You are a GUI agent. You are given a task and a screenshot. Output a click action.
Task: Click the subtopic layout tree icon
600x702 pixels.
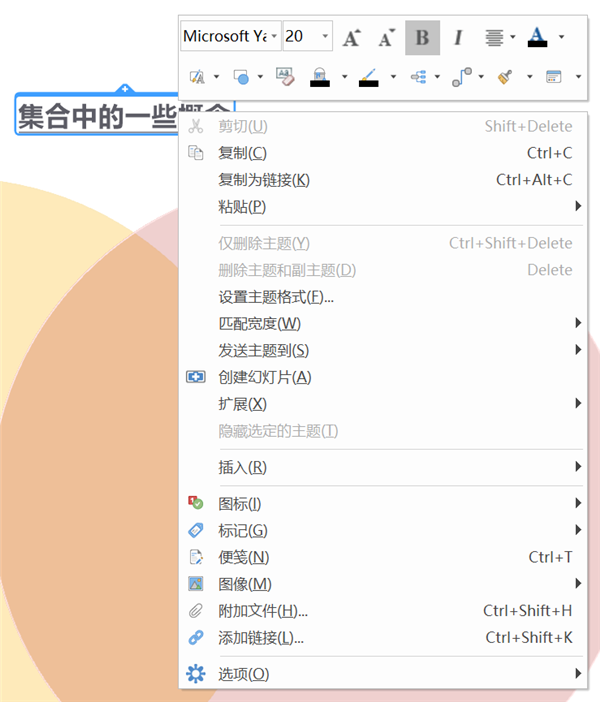click(419, 77)
